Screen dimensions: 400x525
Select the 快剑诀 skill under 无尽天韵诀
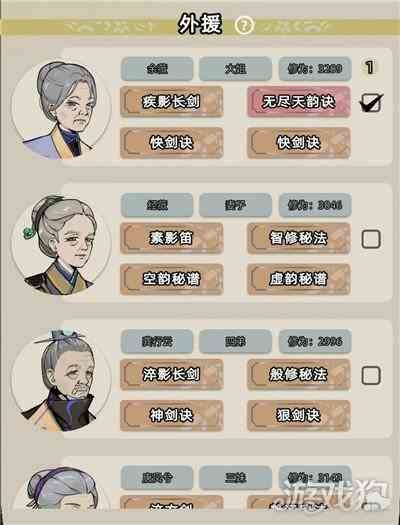(299, 143)
